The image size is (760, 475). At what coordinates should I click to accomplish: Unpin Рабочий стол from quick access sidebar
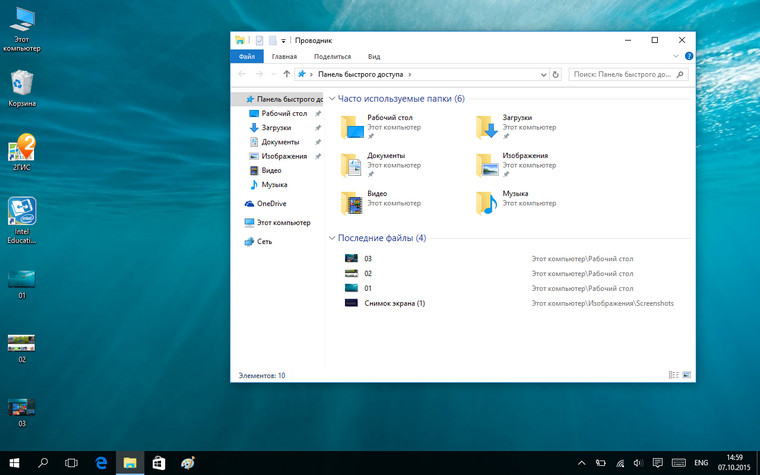(318, 114)
